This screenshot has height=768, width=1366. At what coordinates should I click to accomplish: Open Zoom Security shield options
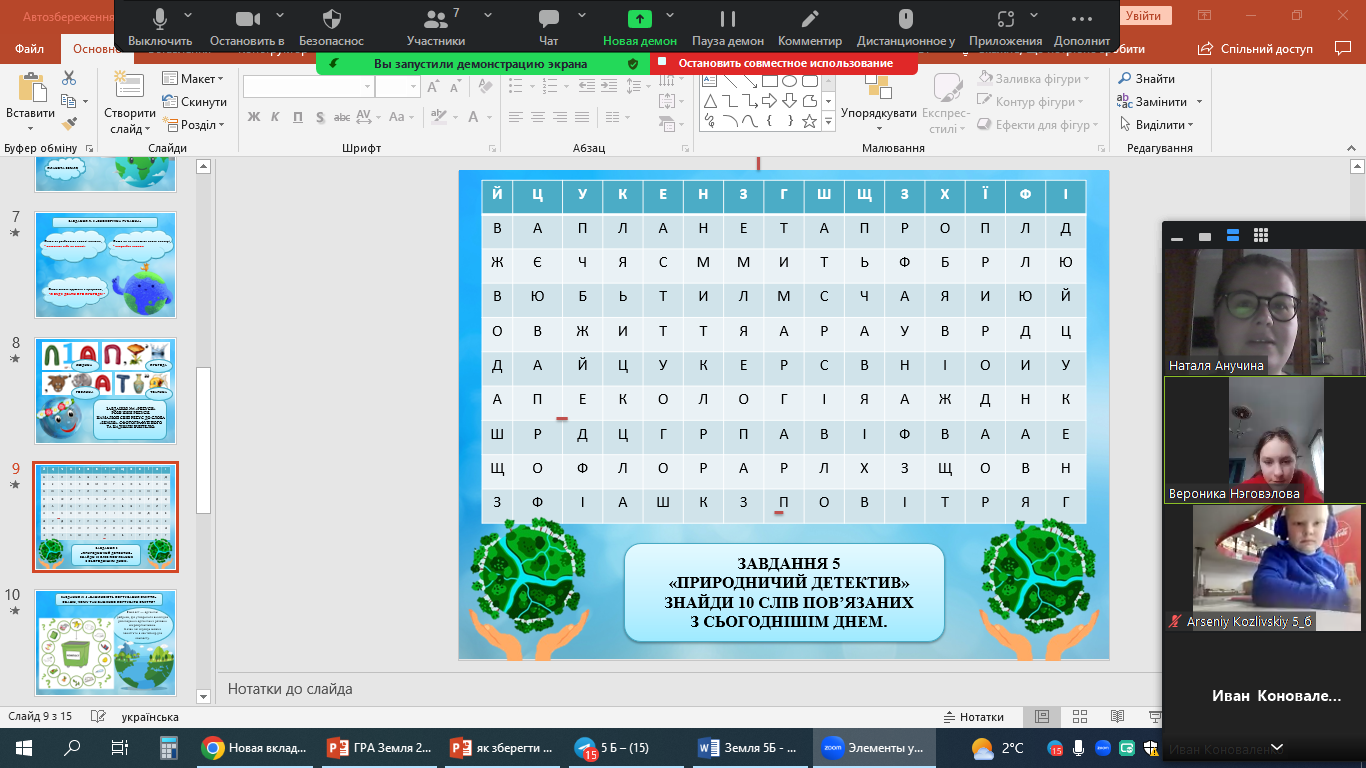333,25
